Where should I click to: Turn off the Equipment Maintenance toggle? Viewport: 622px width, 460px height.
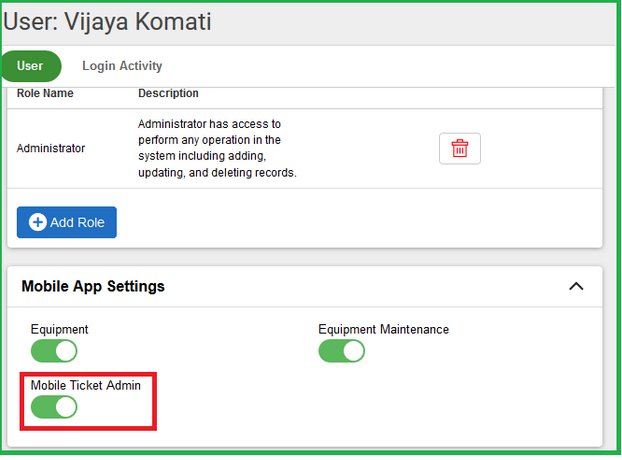coord(341,351)
